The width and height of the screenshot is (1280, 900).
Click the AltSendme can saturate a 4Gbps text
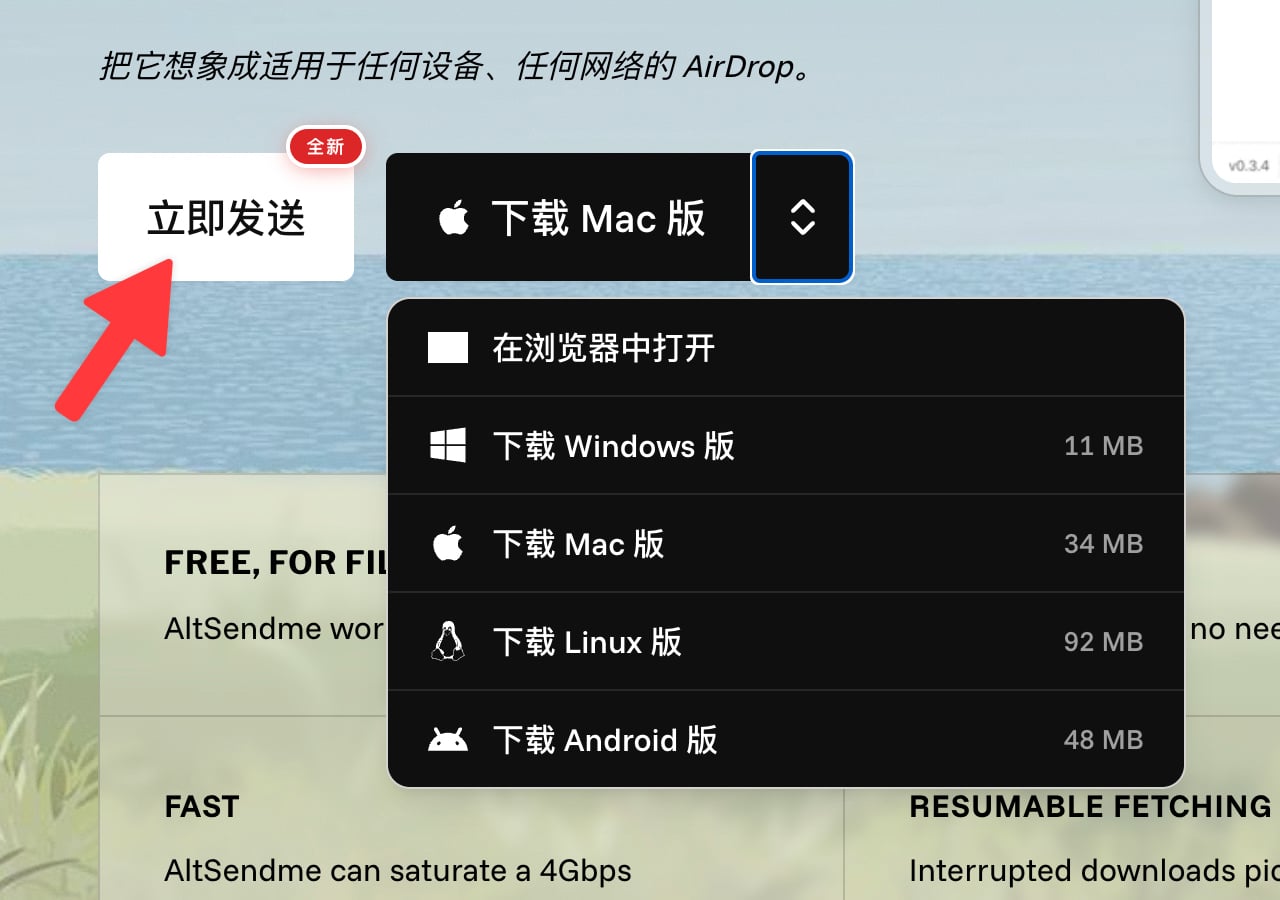pyautogui.click(x=398, y=871)
